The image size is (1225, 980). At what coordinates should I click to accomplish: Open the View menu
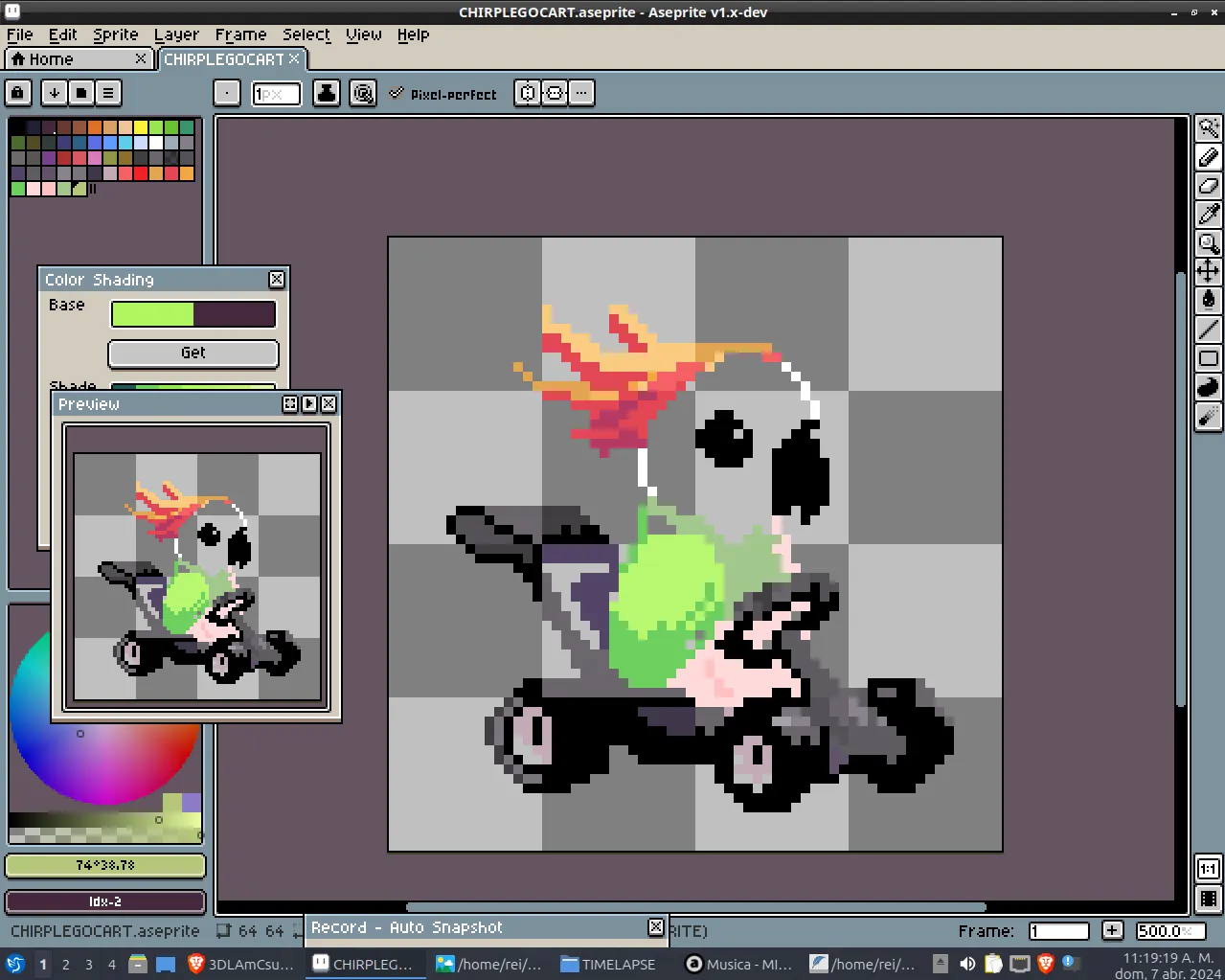[364, 34]
